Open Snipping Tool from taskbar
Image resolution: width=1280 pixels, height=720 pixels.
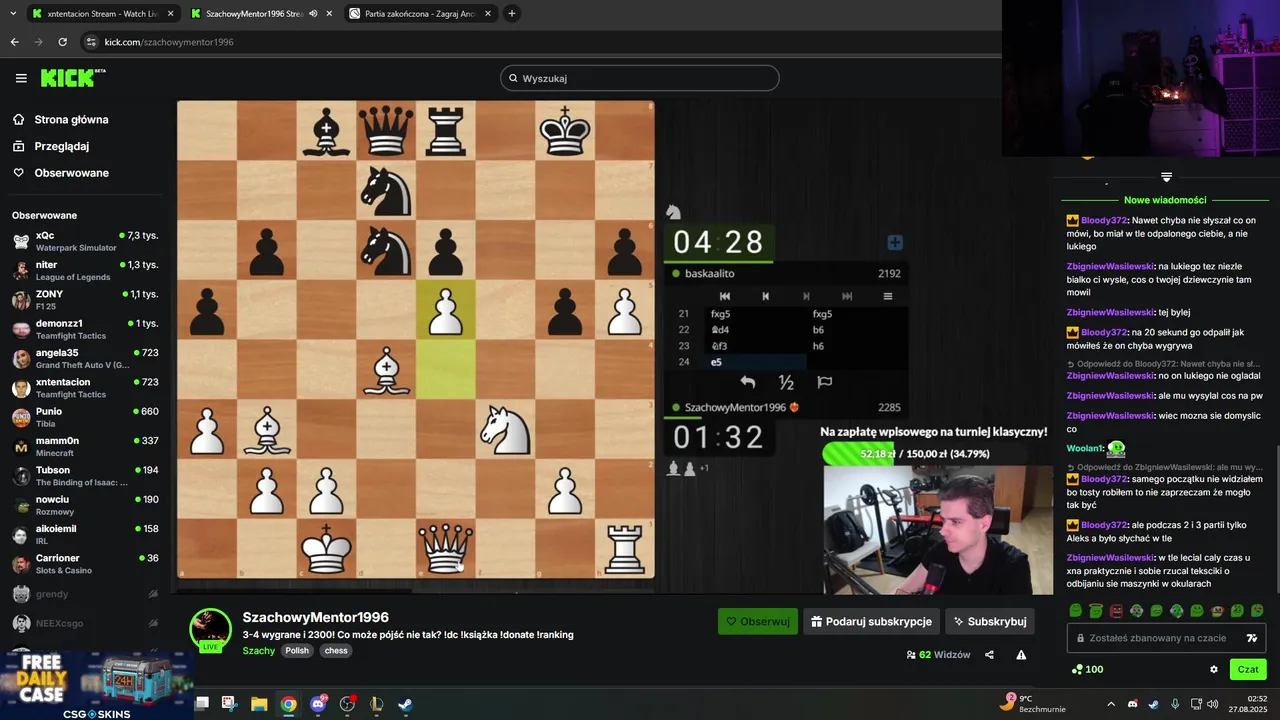pos(229,704)
